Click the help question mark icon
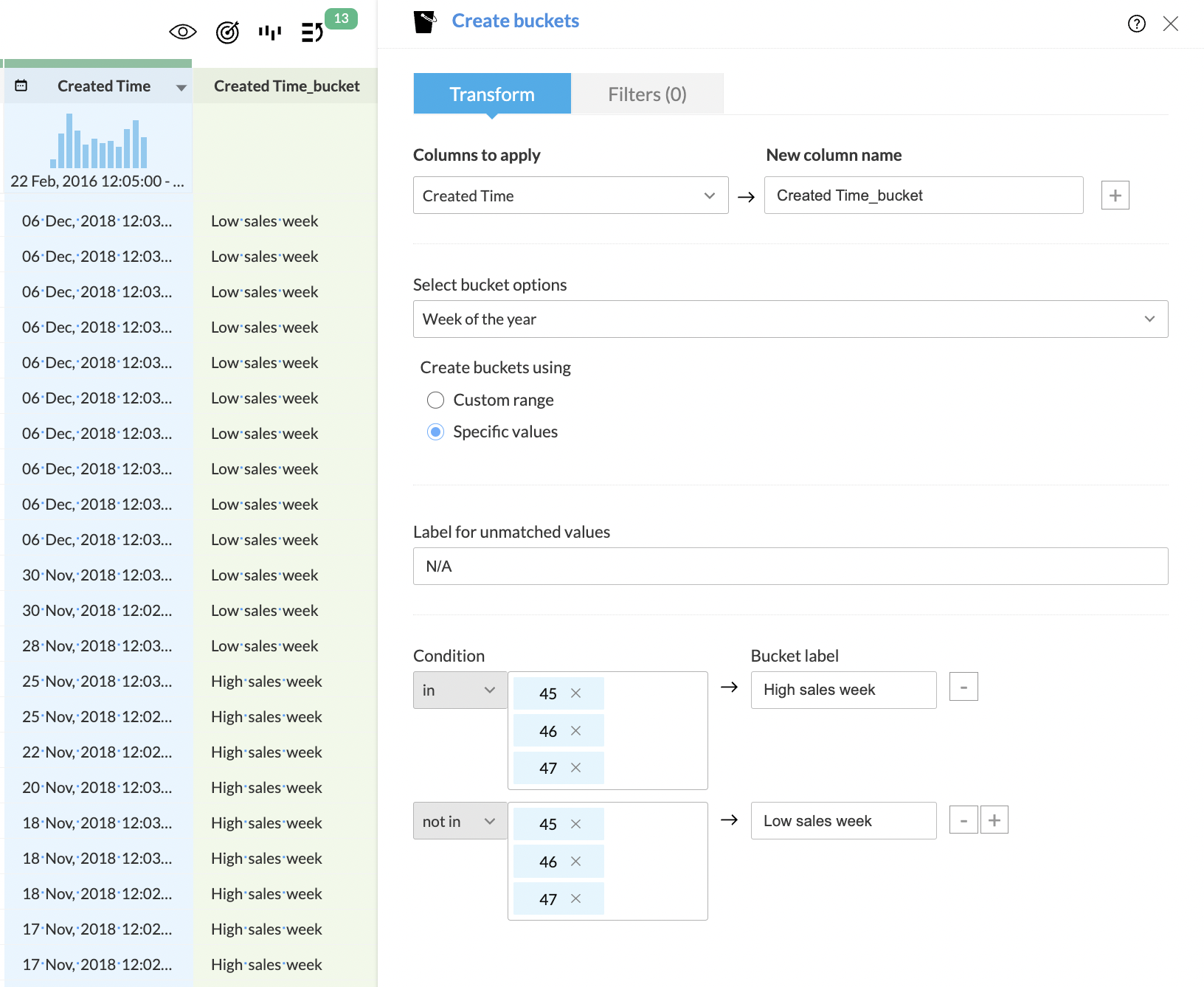Image resolution: width=1204 pixels, height=987 pixels. (1136, 24)
